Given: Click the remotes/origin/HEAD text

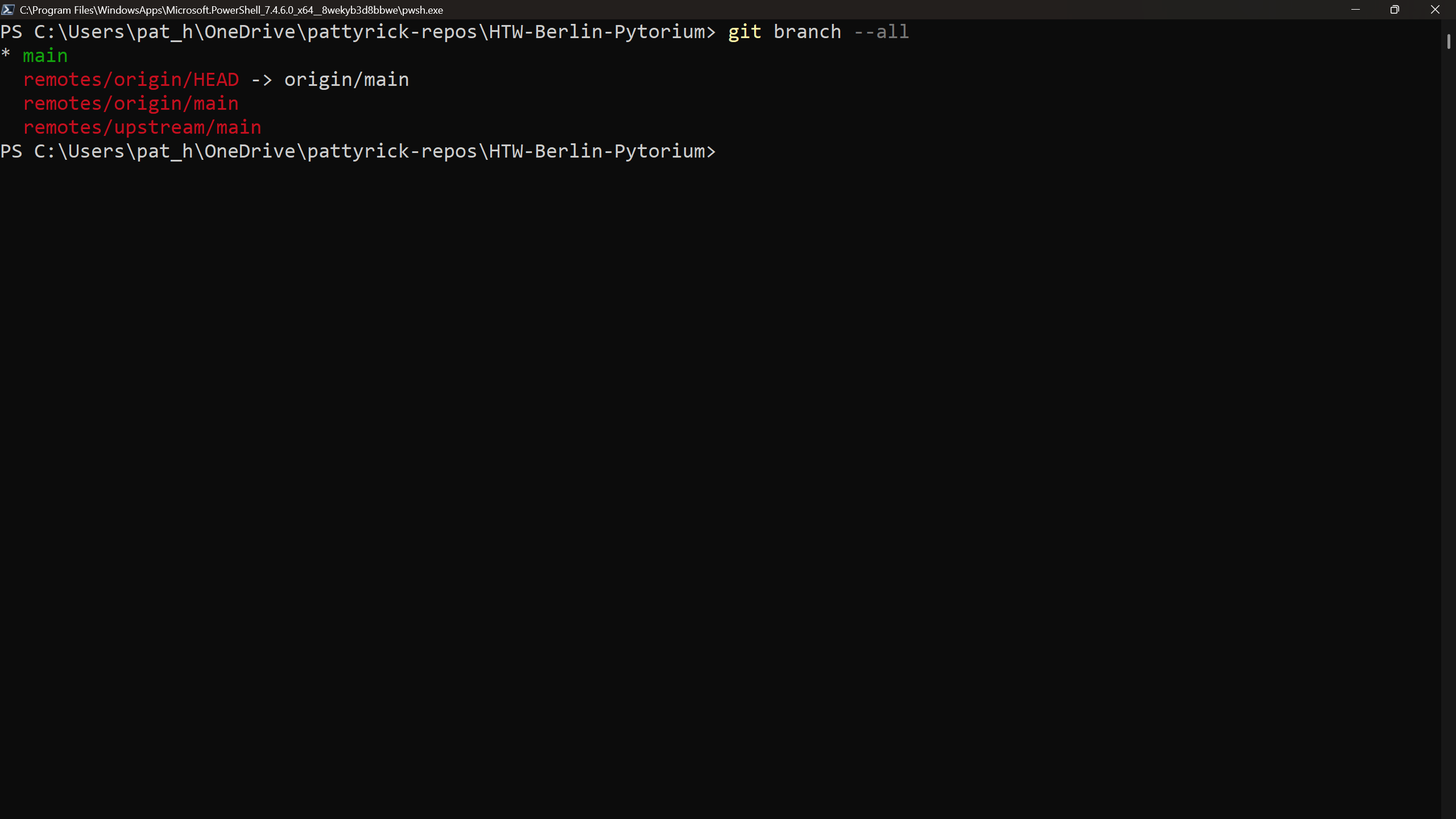Looking at the screenshot, I should tap(131, 80).
